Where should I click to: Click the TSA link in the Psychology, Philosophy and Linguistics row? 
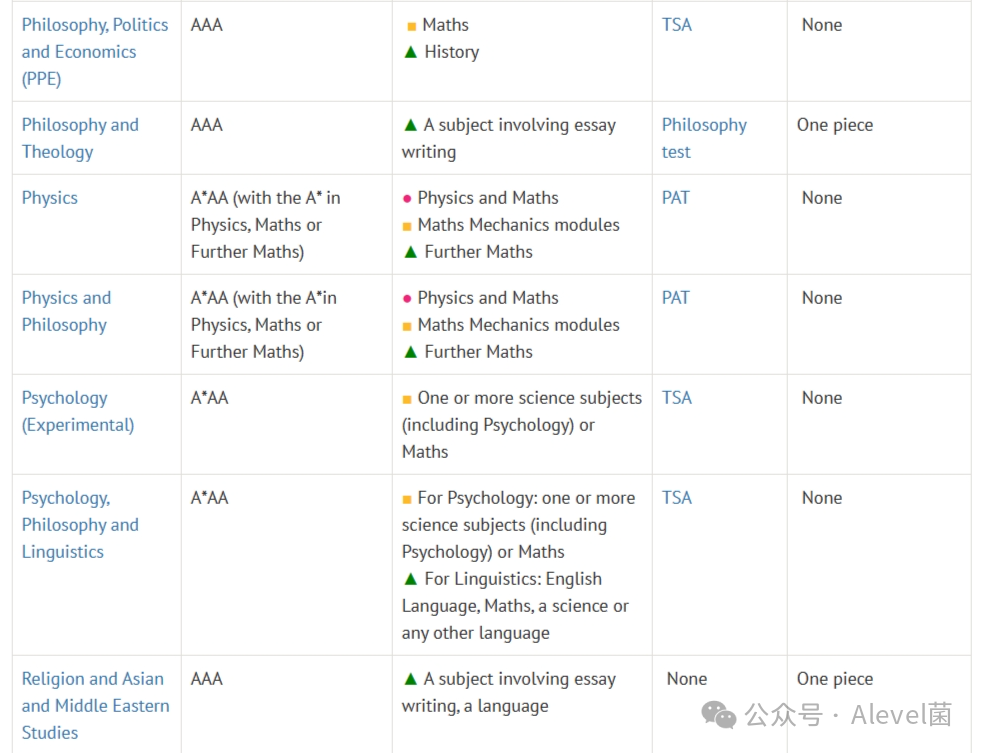tap(676, 498)
